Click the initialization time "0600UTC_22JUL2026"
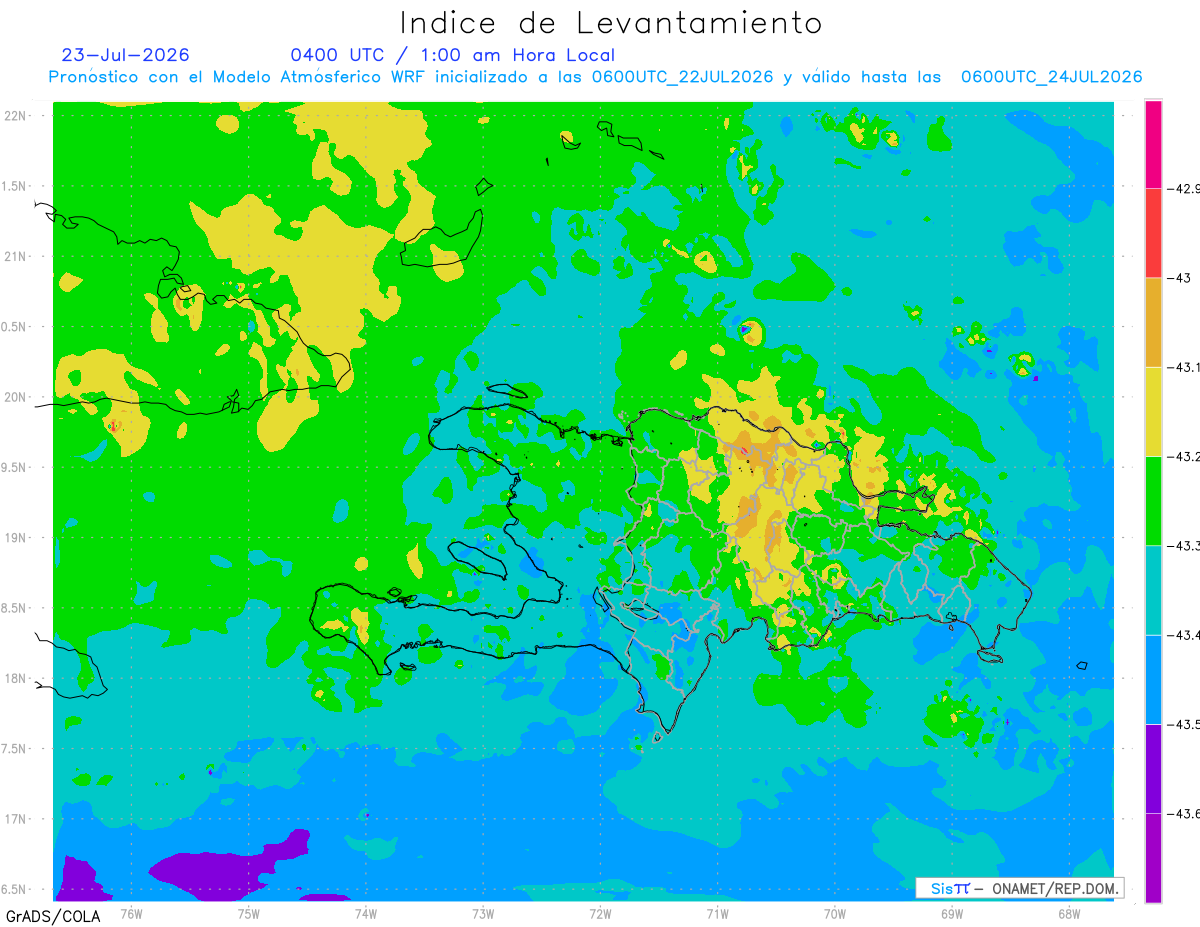This screenshot has height=927, width=1200. [682, 78]
